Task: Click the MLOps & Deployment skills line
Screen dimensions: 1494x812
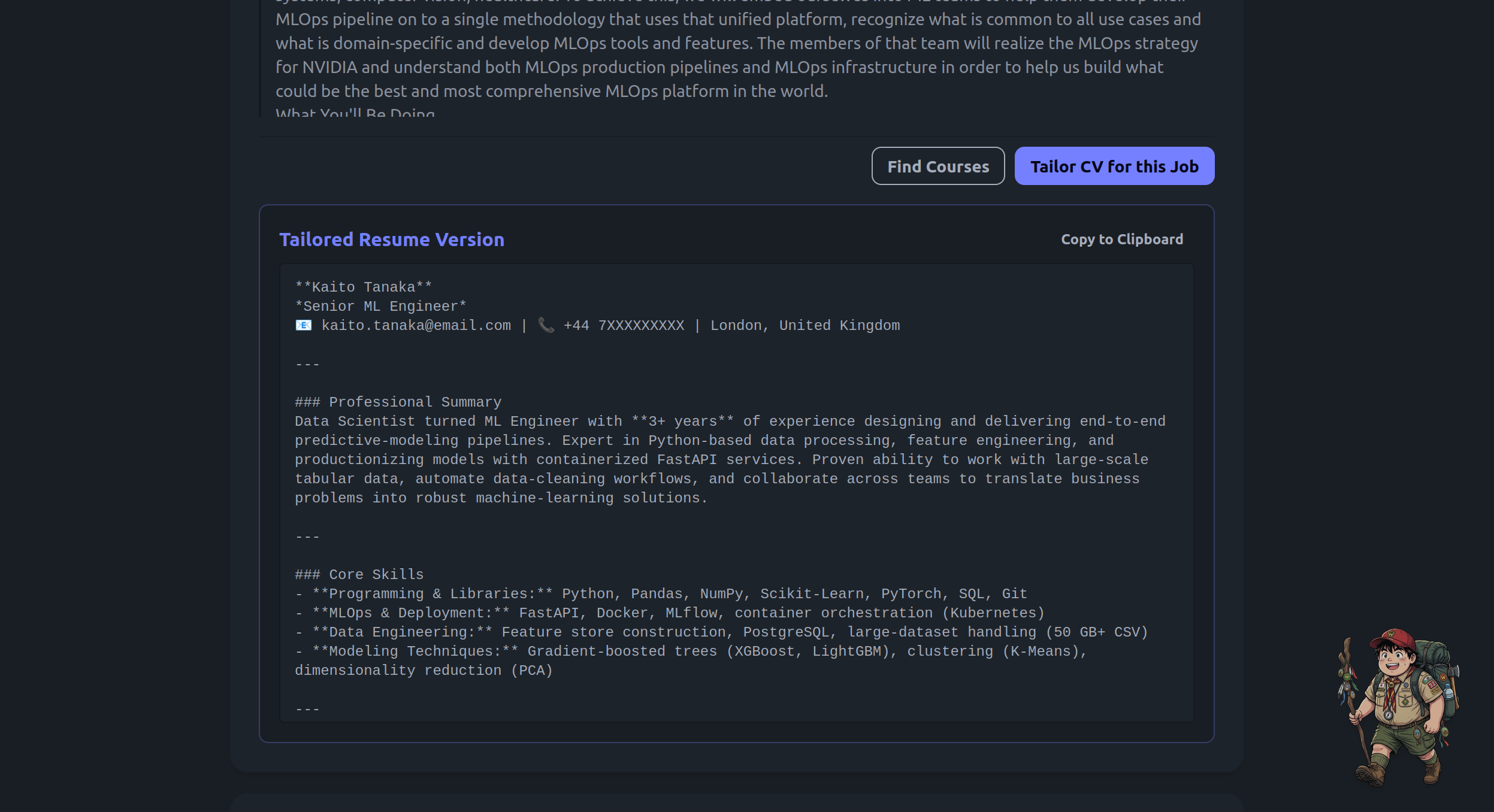Action: coord(670,613)
